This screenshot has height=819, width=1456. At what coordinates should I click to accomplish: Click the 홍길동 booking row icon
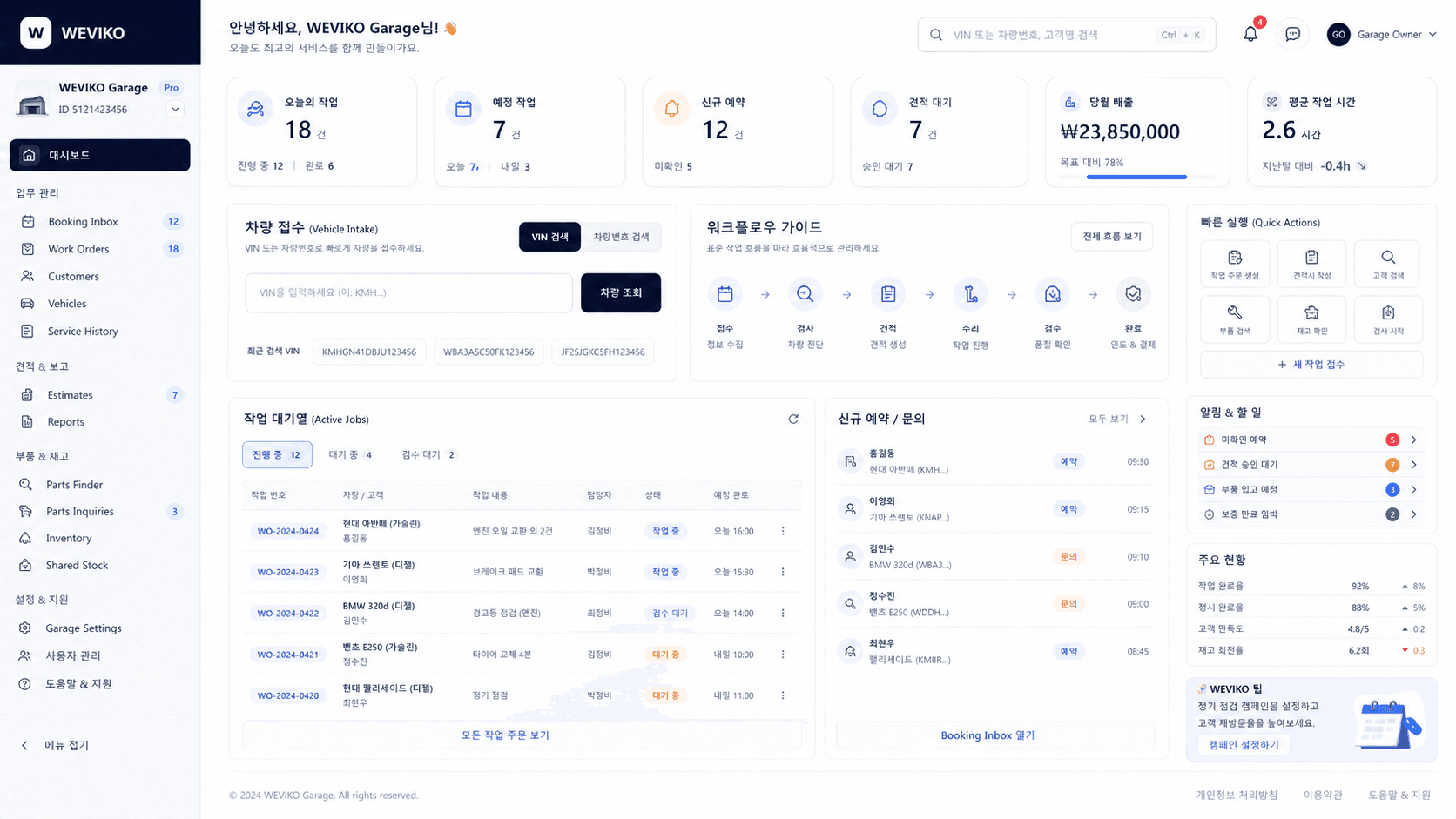pyautogui.click(x=850, y=461)
